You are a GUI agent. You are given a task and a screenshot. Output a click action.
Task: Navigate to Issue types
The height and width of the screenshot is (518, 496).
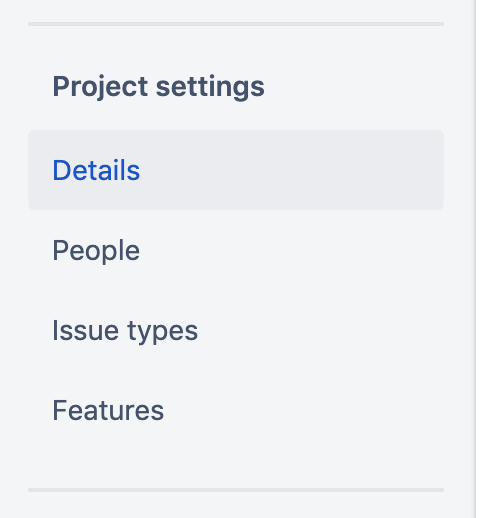[x=236, y=330]
